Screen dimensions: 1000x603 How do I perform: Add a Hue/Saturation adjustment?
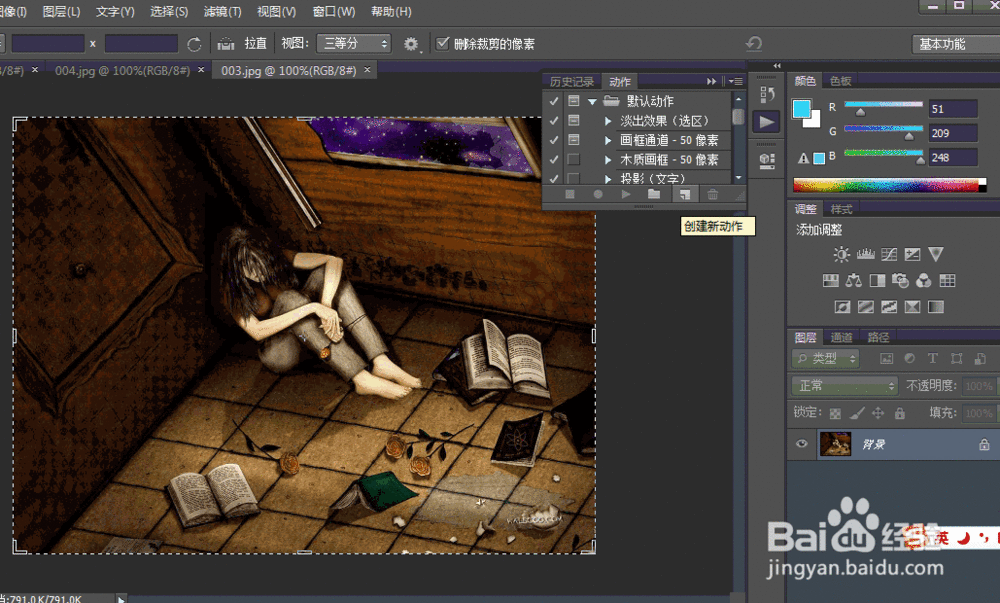(x=830, y=280)
